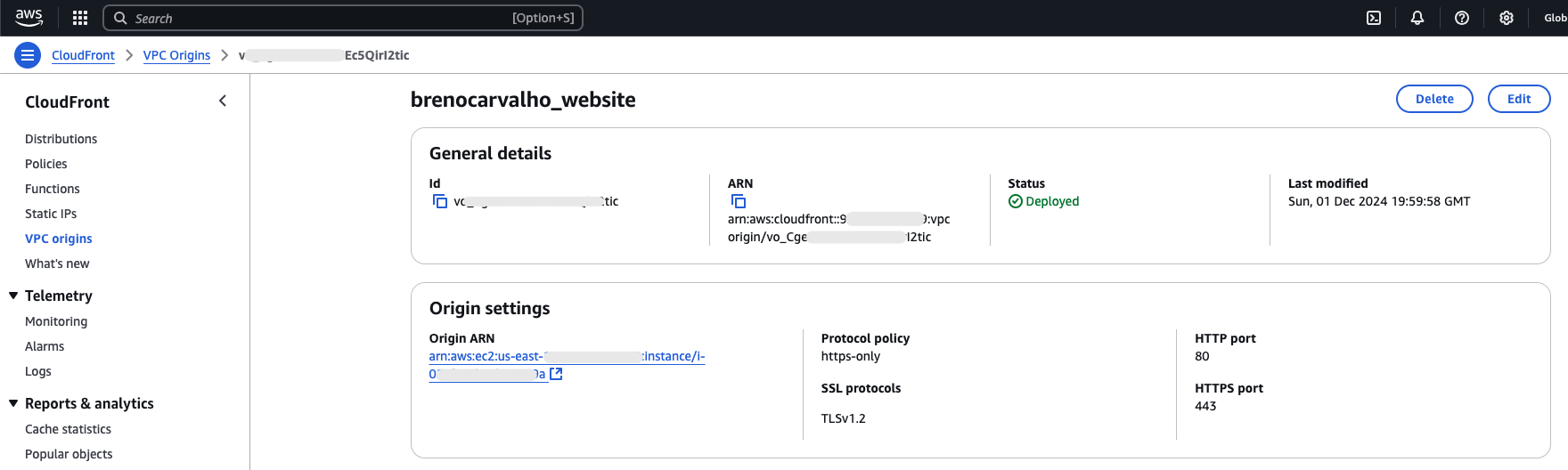
Task: Collapse the CloudFront side panel
Action: [x=223, y=101]
